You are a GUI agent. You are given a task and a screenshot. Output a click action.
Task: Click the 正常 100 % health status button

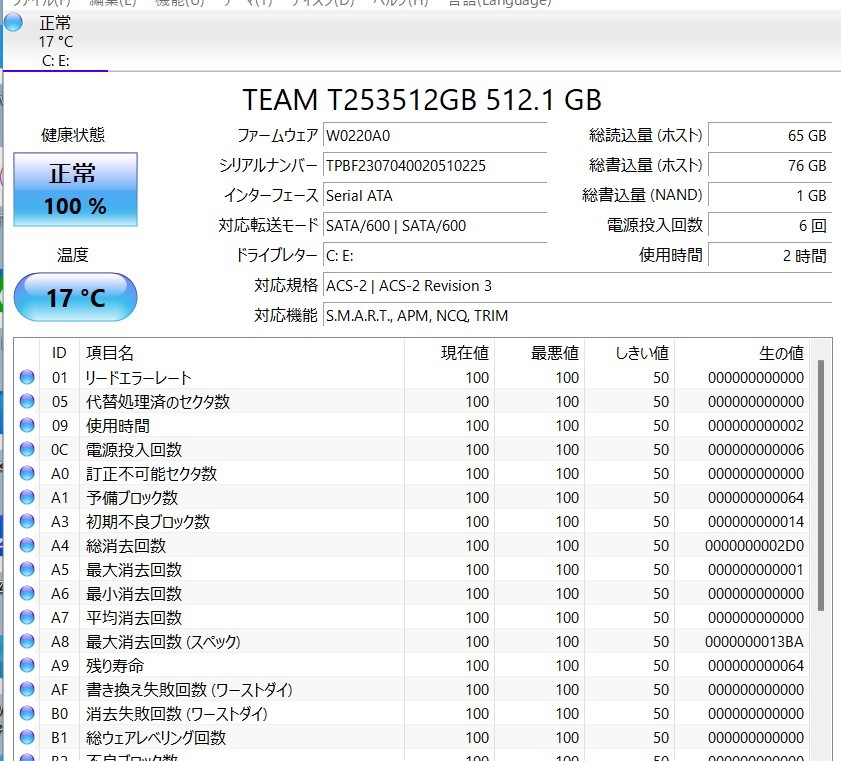(x=75, y=190)
